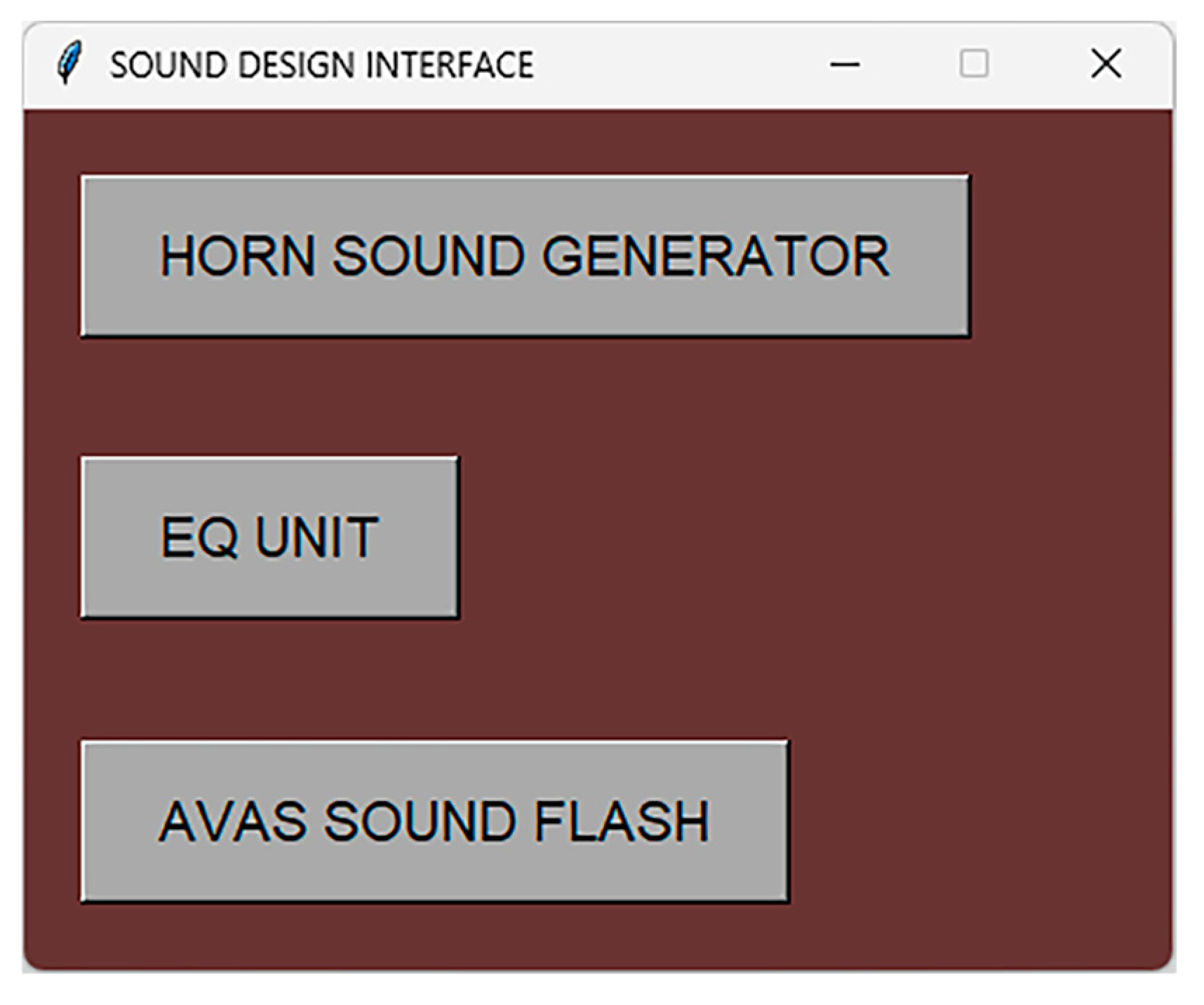
Task: Select the EQ UNIT button
Action: [269, 537]
